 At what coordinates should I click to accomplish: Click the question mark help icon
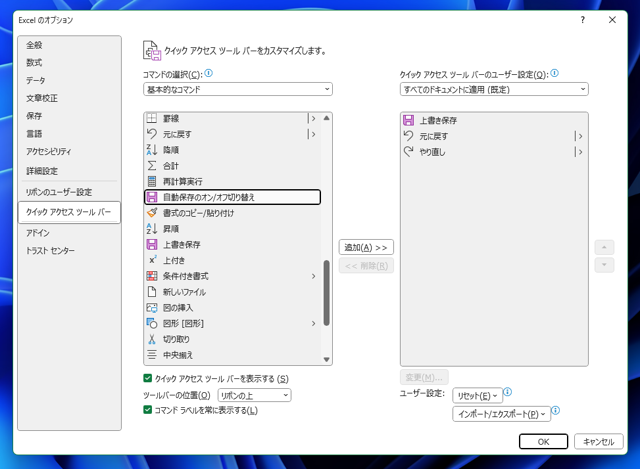pos(582,20)
